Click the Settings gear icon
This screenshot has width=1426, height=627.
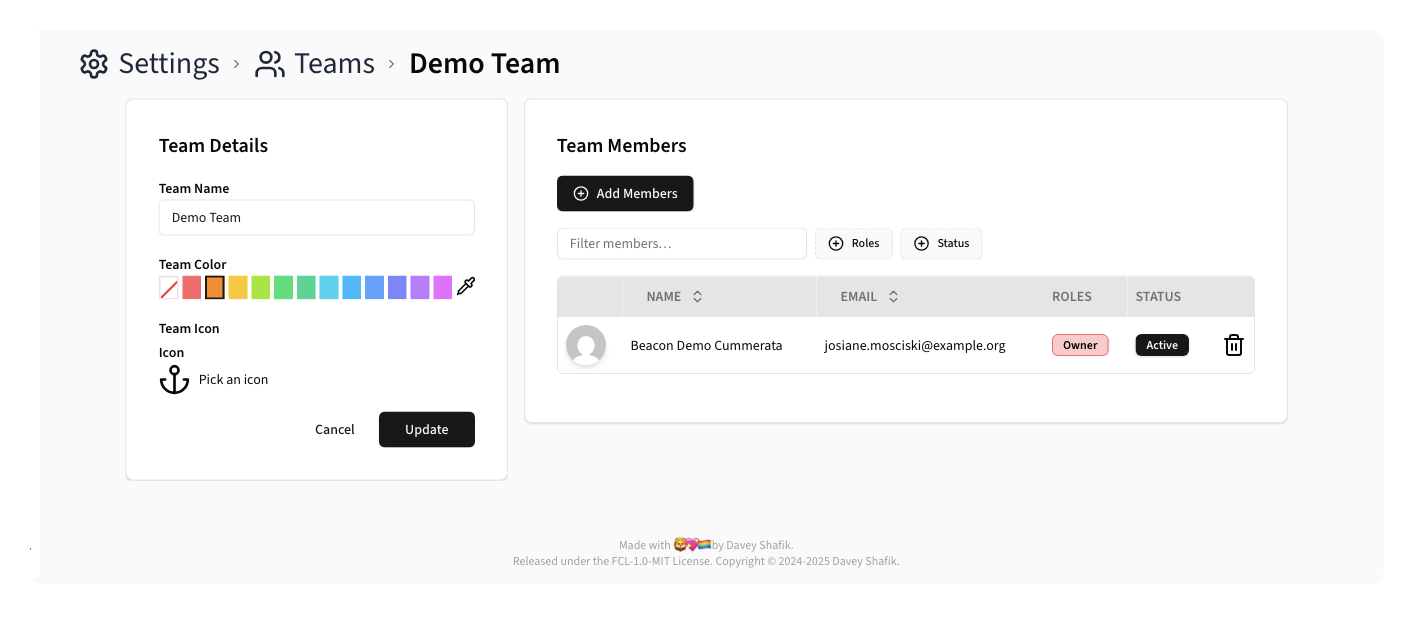94,64
